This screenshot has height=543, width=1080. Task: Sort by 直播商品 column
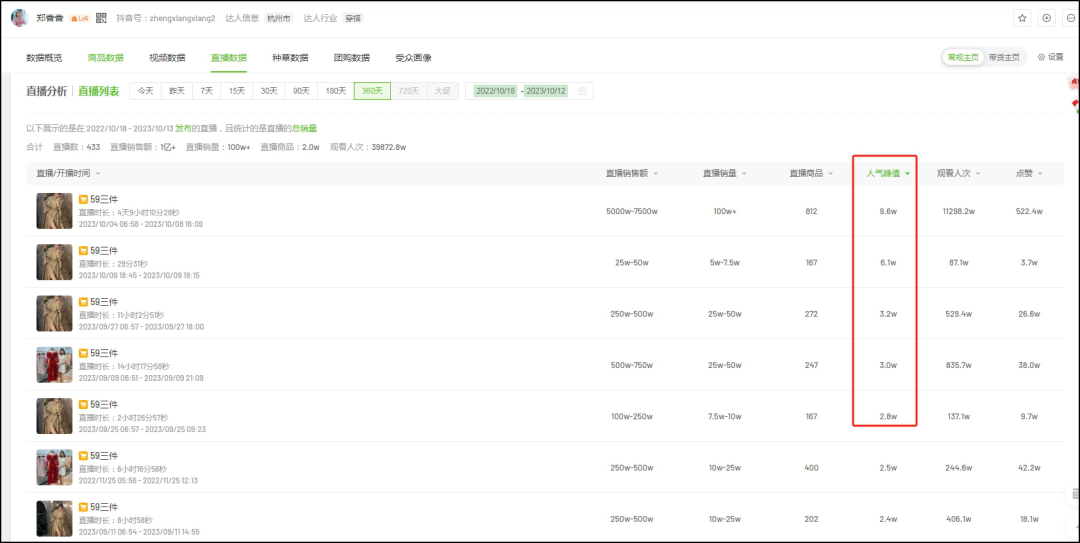click(x=811, y=174)
